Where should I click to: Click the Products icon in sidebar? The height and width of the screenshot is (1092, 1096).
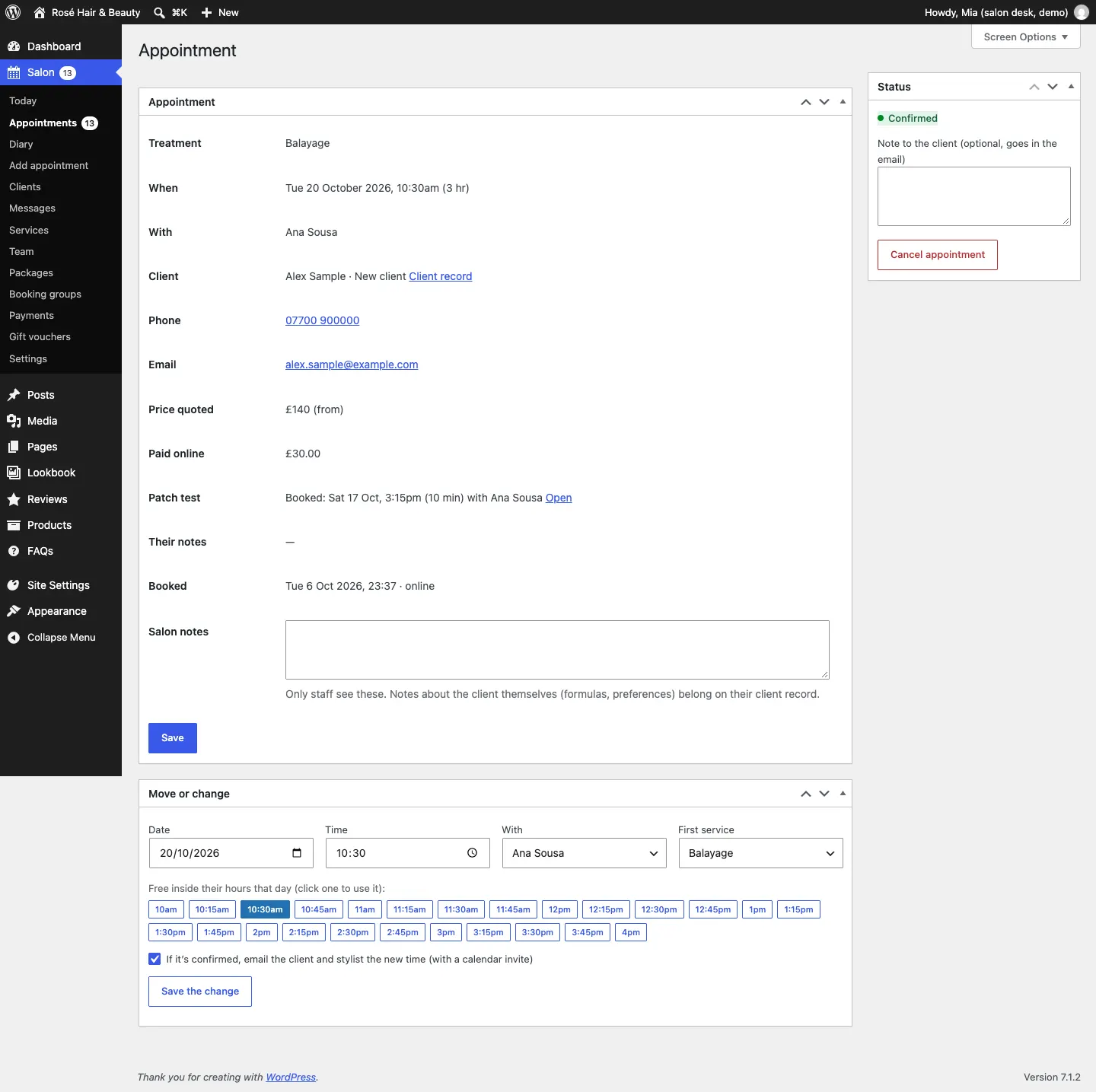14,525
